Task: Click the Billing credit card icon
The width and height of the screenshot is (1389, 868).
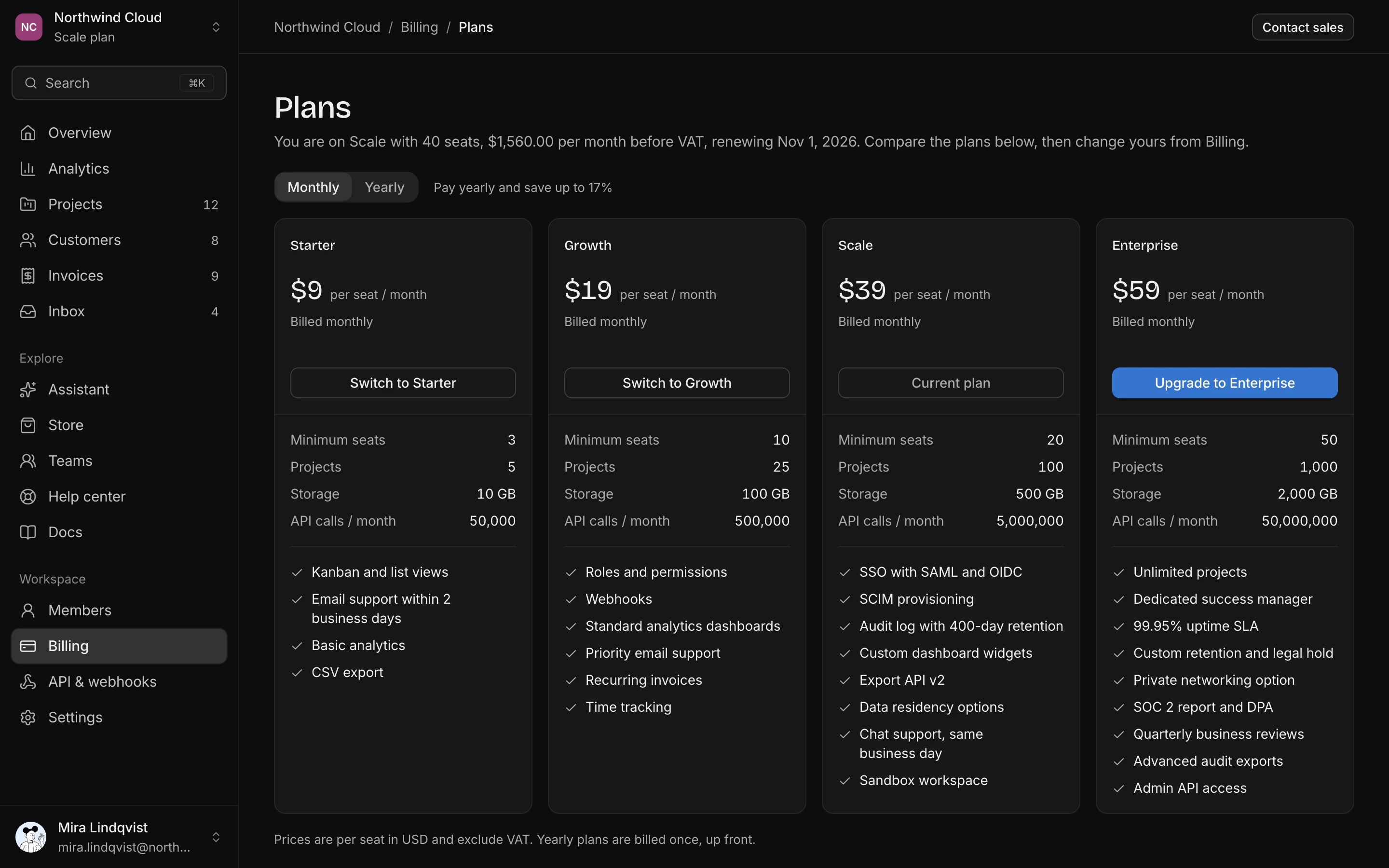Action: (x=28, y=646)
